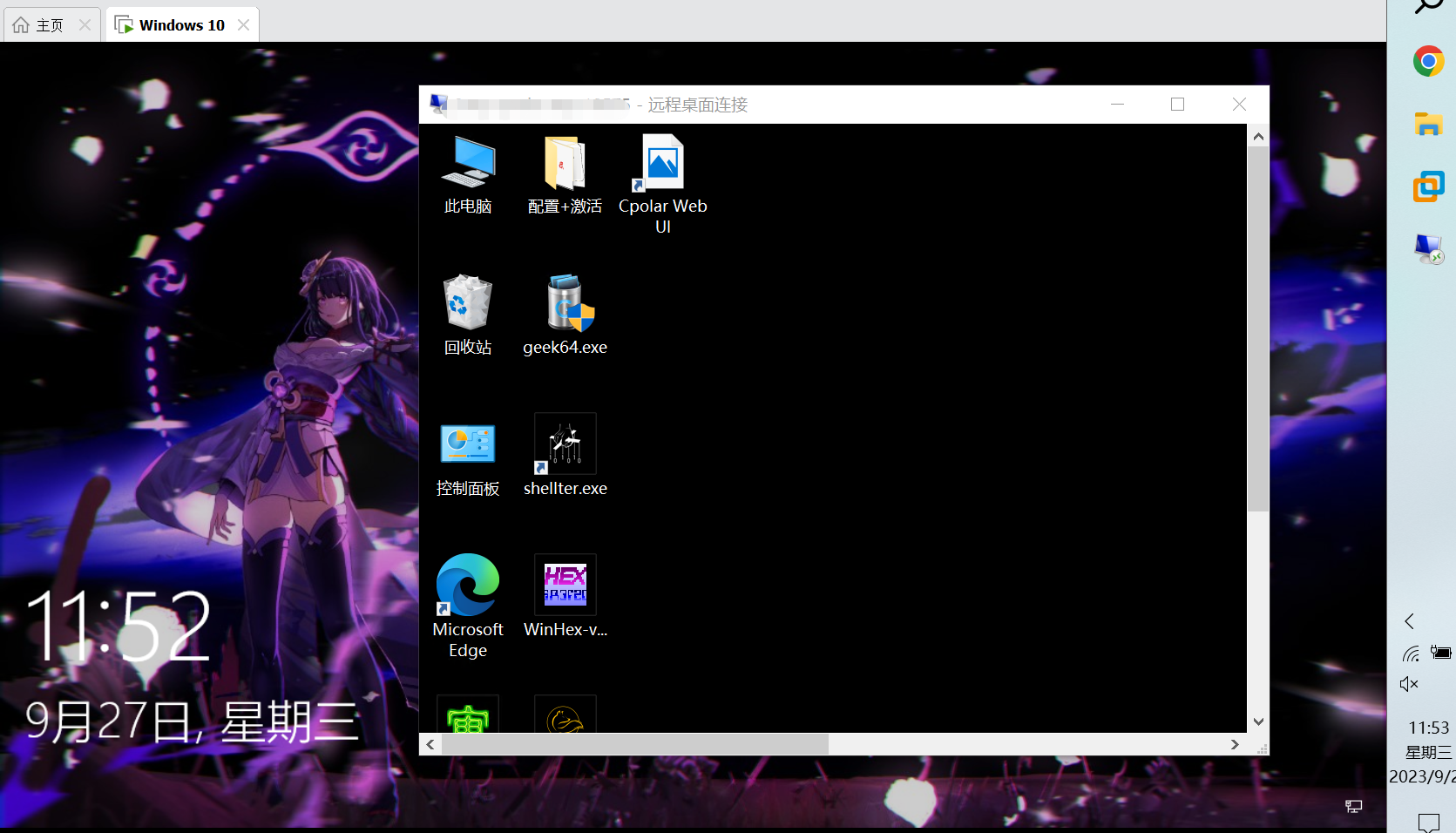The height and width of the screenshot is (833, 1456).
Task: Minimize the 远程桌面连接 window
Action: (1118, 104)
